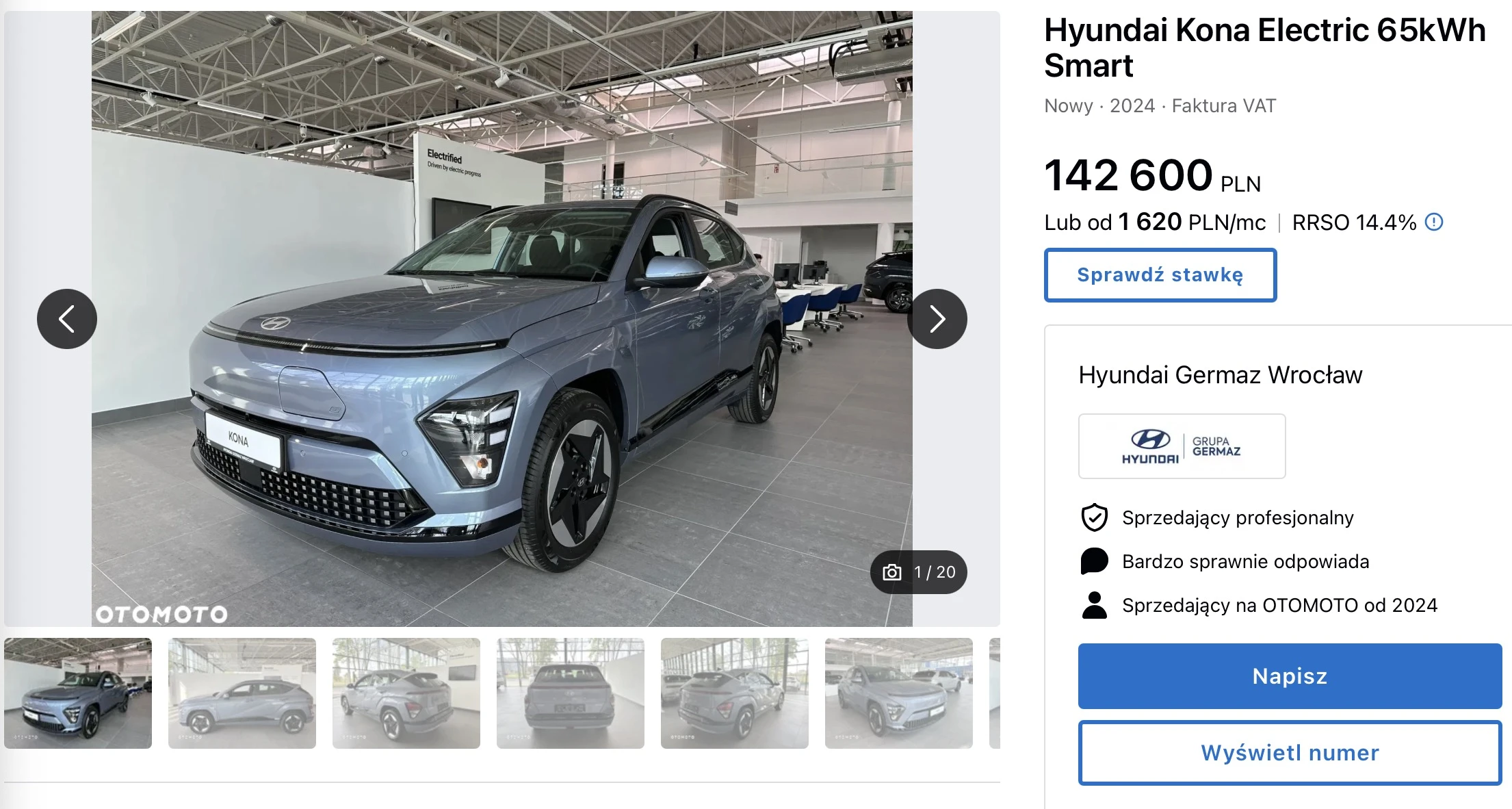Click the main Hyundai Kona photo
The width and height of the screenshot is (1512, 809).
(502, 319)
